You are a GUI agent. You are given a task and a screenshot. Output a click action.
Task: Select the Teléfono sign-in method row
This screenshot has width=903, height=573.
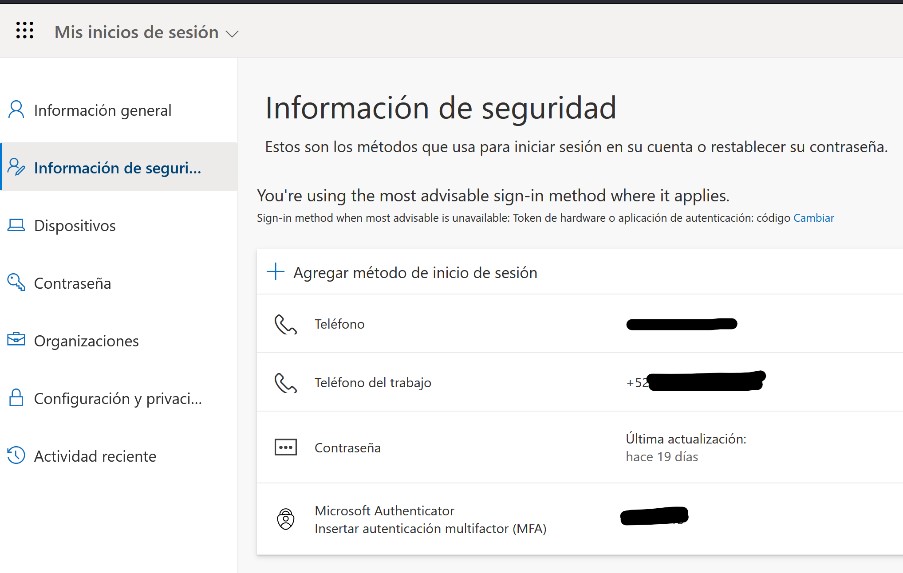tap(340, 324)
